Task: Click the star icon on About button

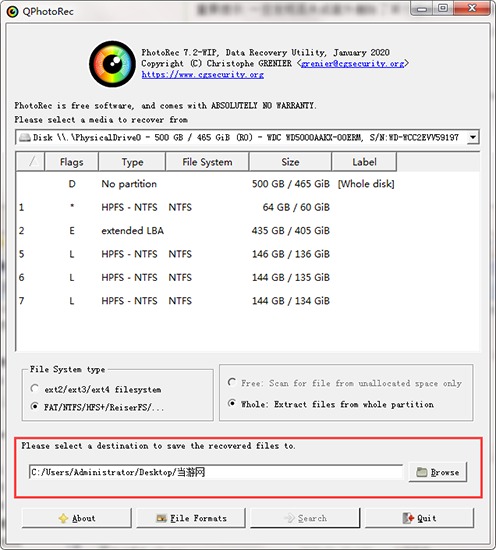Action: click(63, 518)
